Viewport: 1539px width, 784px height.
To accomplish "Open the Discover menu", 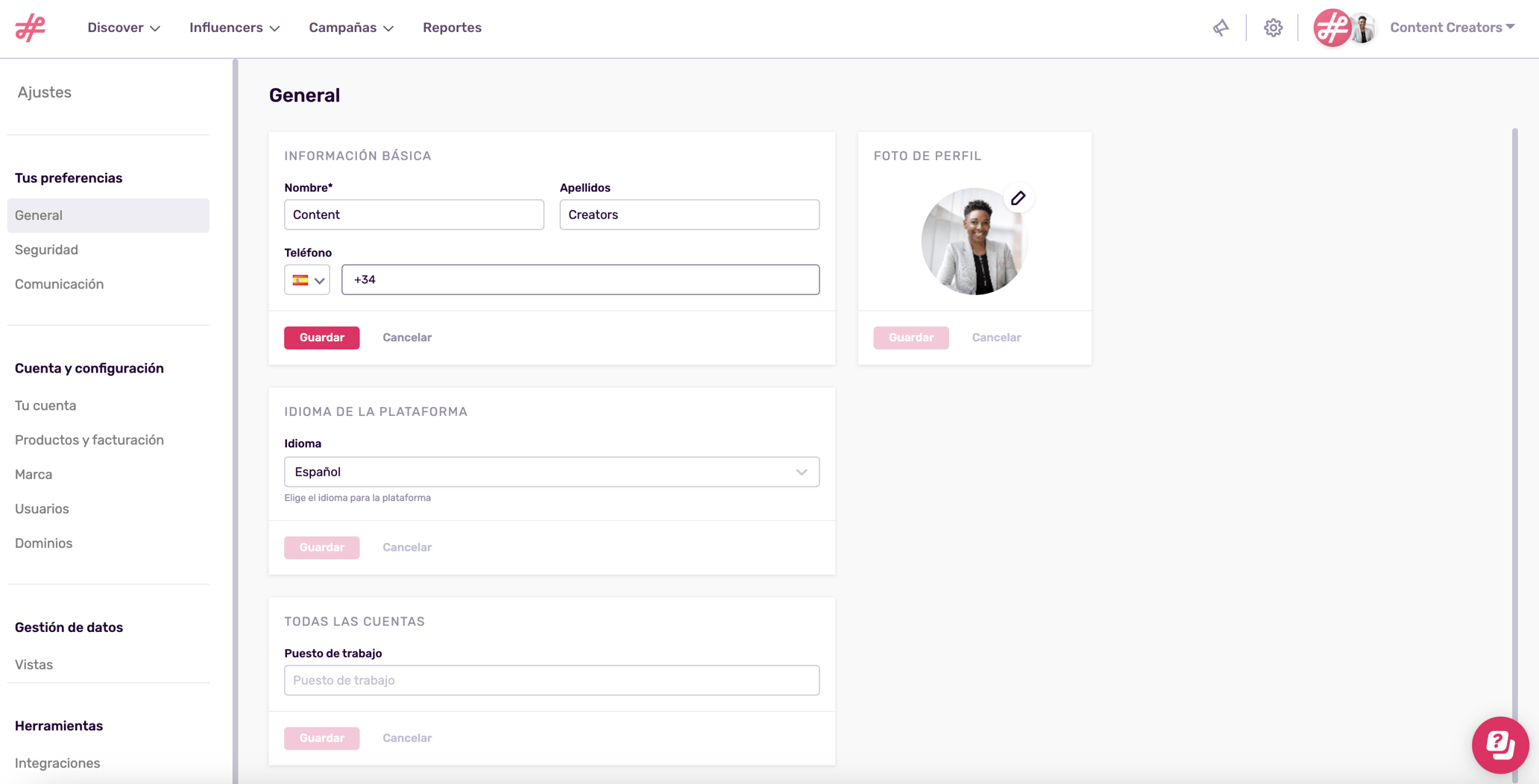I will pos(124,28).
